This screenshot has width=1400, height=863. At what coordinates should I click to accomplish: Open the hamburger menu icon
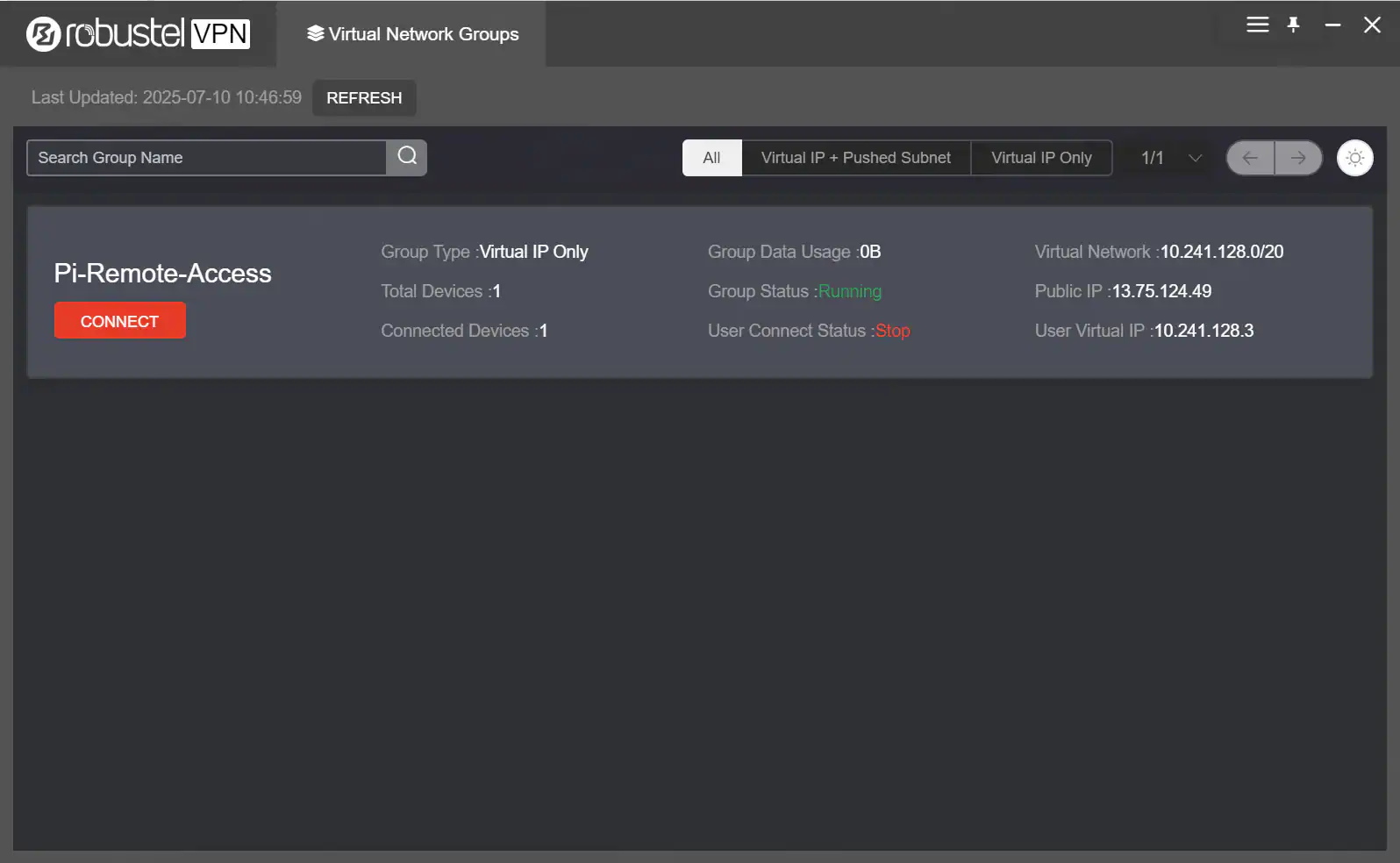pyautogui.click(x=1258, y=25)
